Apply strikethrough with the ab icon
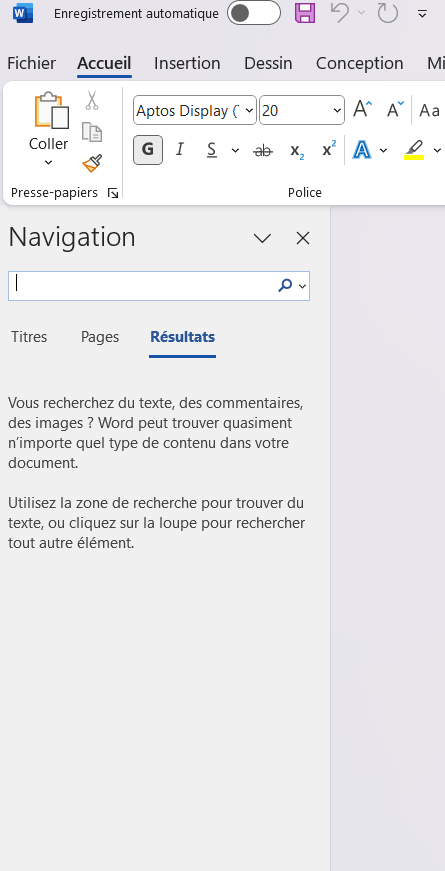This screenshot has width=445, height=871. (263, 150)
